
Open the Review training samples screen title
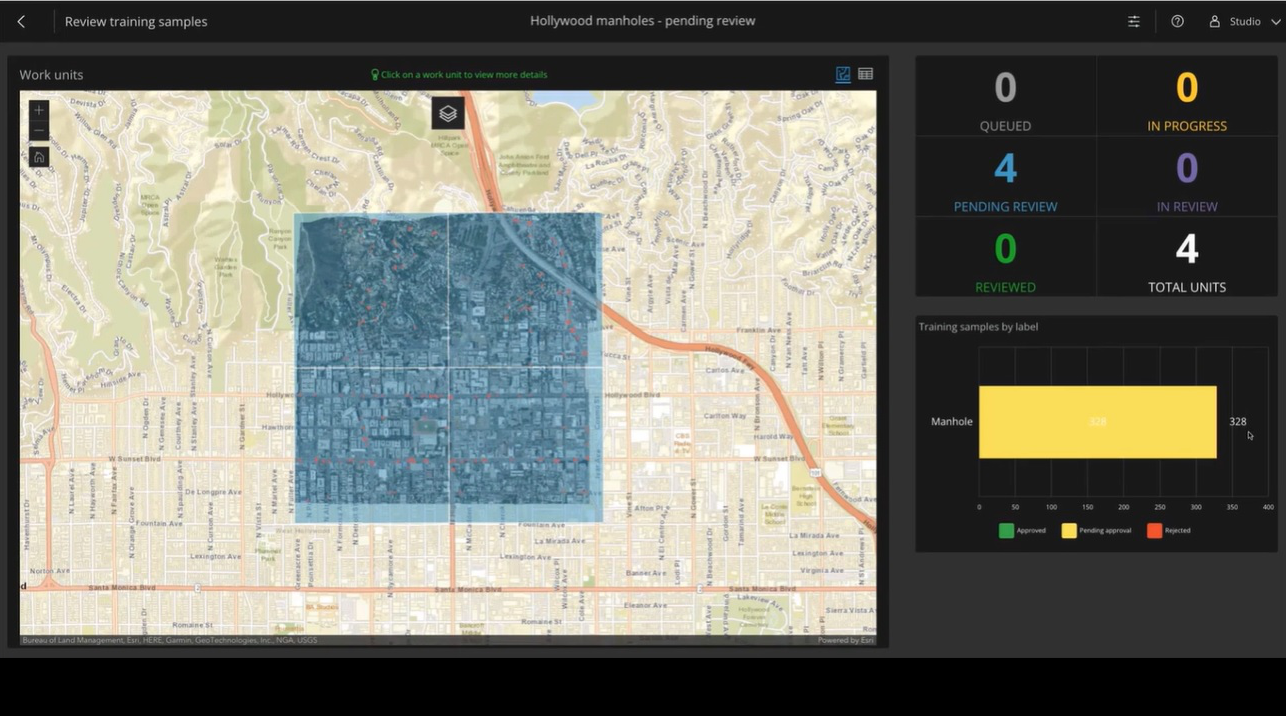136,20
